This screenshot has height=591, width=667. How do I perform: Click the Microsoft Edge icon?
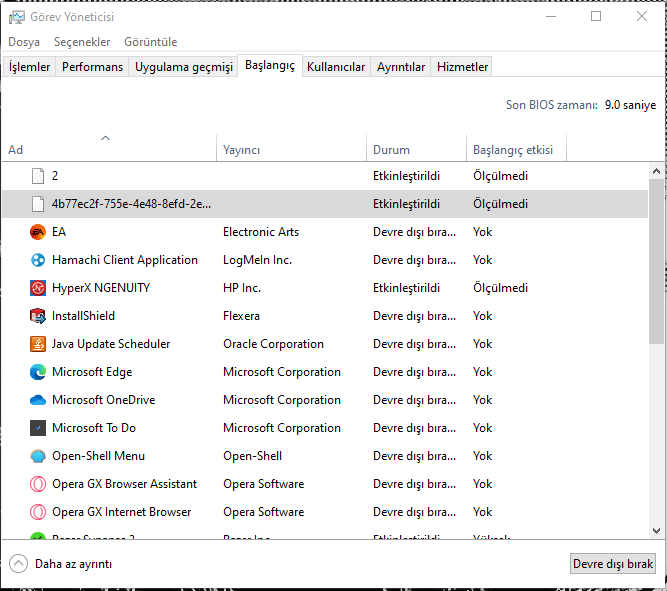(x=38, y=372)
